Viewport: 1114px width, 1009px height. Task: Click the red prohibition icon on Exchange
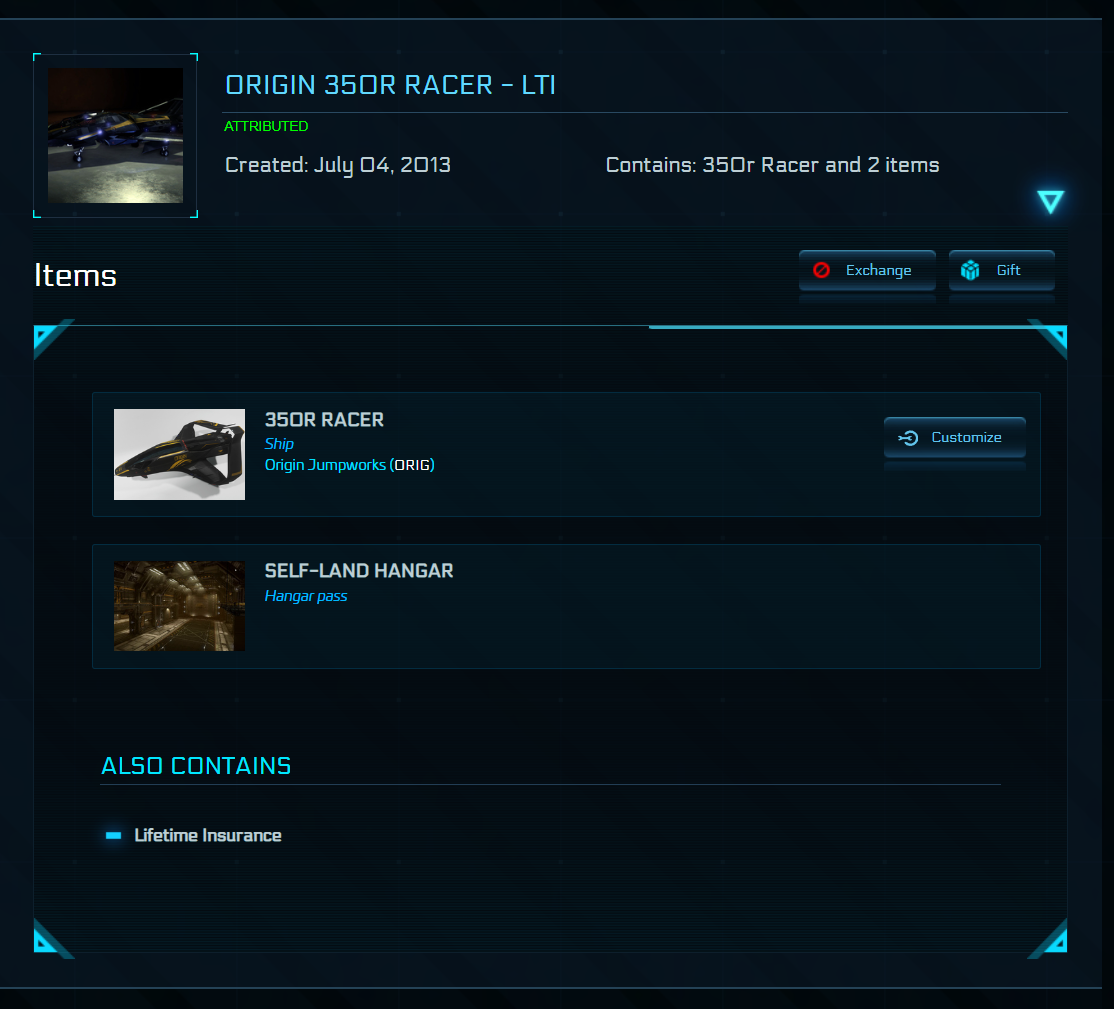[x=822, y=270]
